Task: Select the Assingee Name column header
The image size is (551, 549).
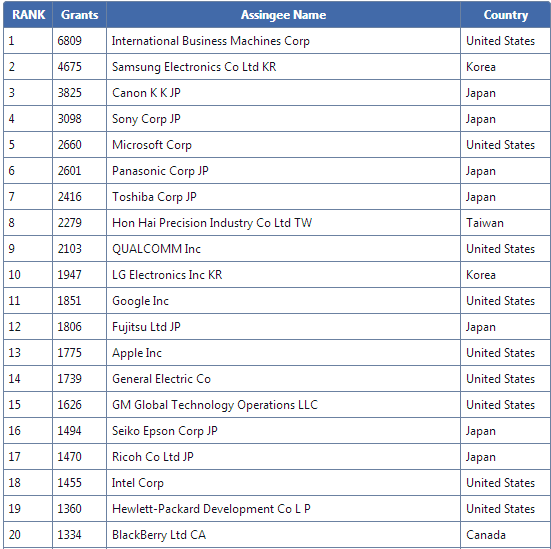Action: point(283,15)
